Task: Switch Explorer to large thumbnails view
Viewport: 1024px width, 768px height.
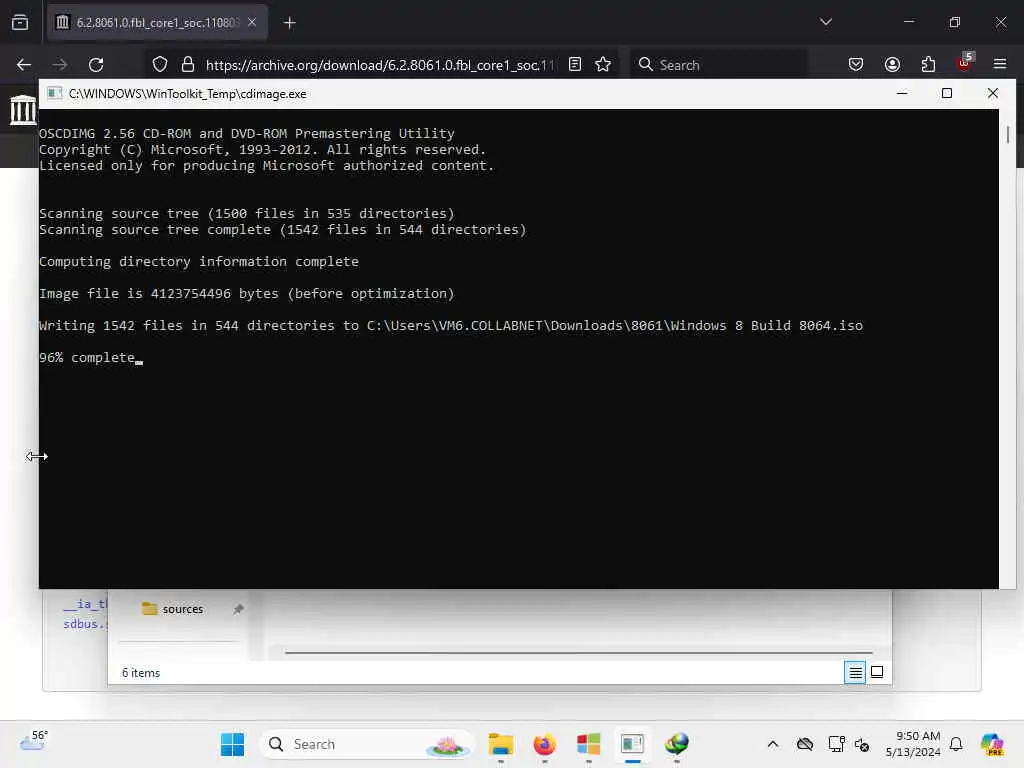Action: click(x=877, y=672)
